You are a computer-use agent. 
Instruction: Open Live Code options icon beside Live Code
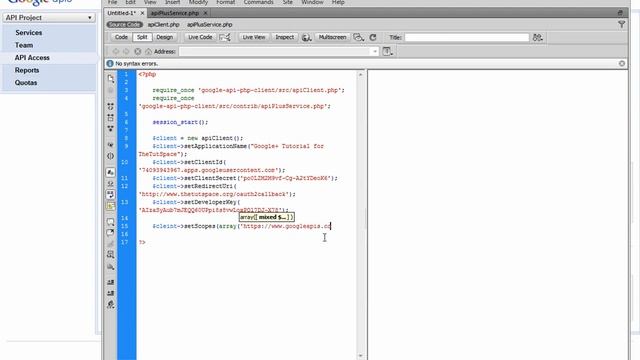(225, 38)
